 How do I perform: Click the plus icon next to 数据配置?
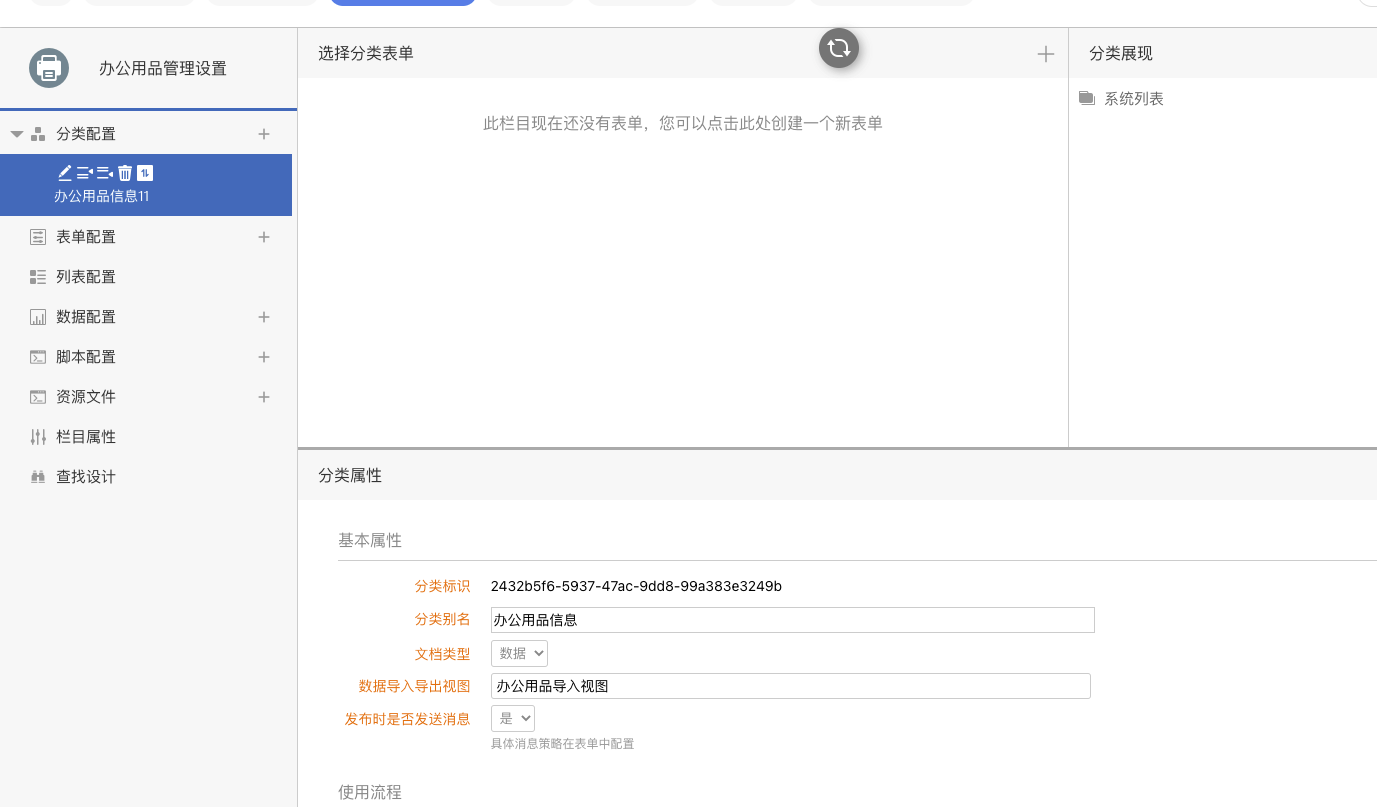coord(264,317)
